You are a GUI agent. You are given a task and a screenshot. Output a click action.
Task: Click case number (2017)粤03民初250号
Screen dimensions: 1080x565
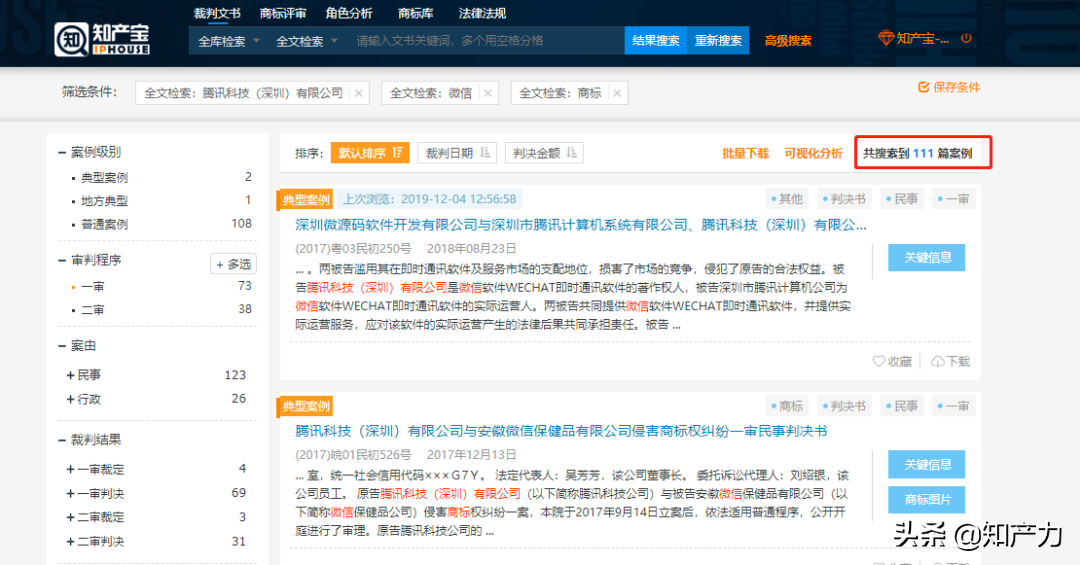pyautogui.click(x=353, y=249)
